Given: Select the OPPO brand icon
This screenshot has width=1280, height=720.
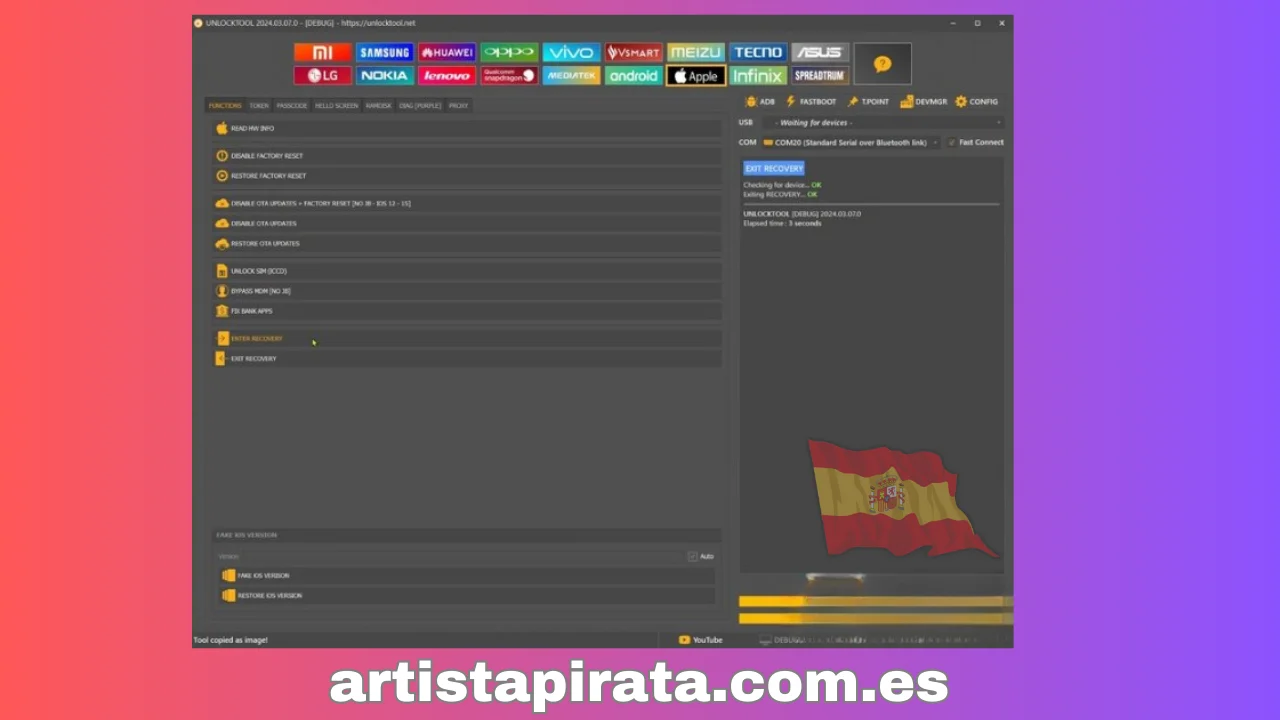Looking at the screenshot, I should [509, 53].
